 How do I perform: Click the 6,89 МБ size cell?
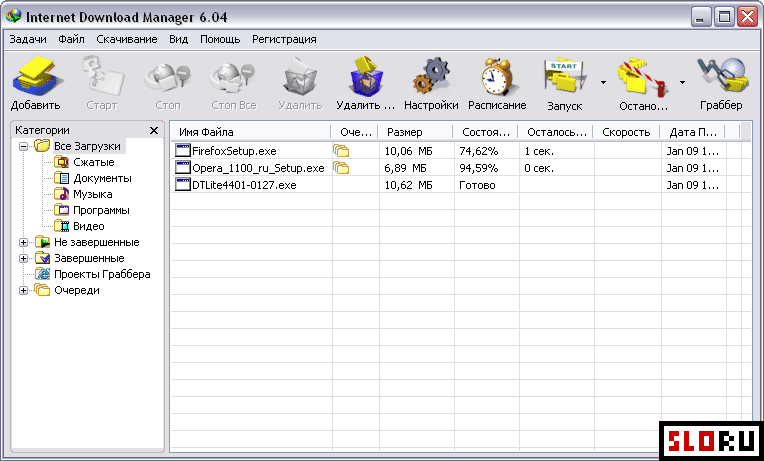[x=405, y=168]
